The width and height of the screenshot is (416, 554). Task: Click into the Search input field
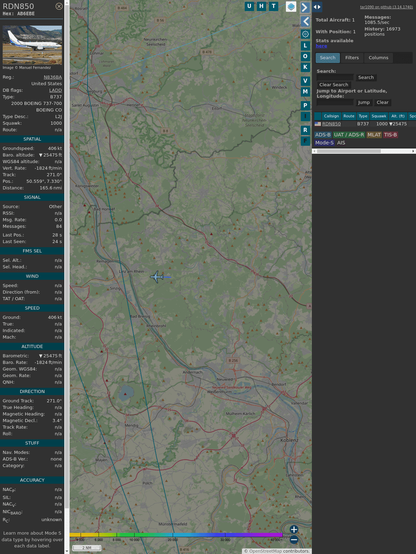[x=335, y=77]
